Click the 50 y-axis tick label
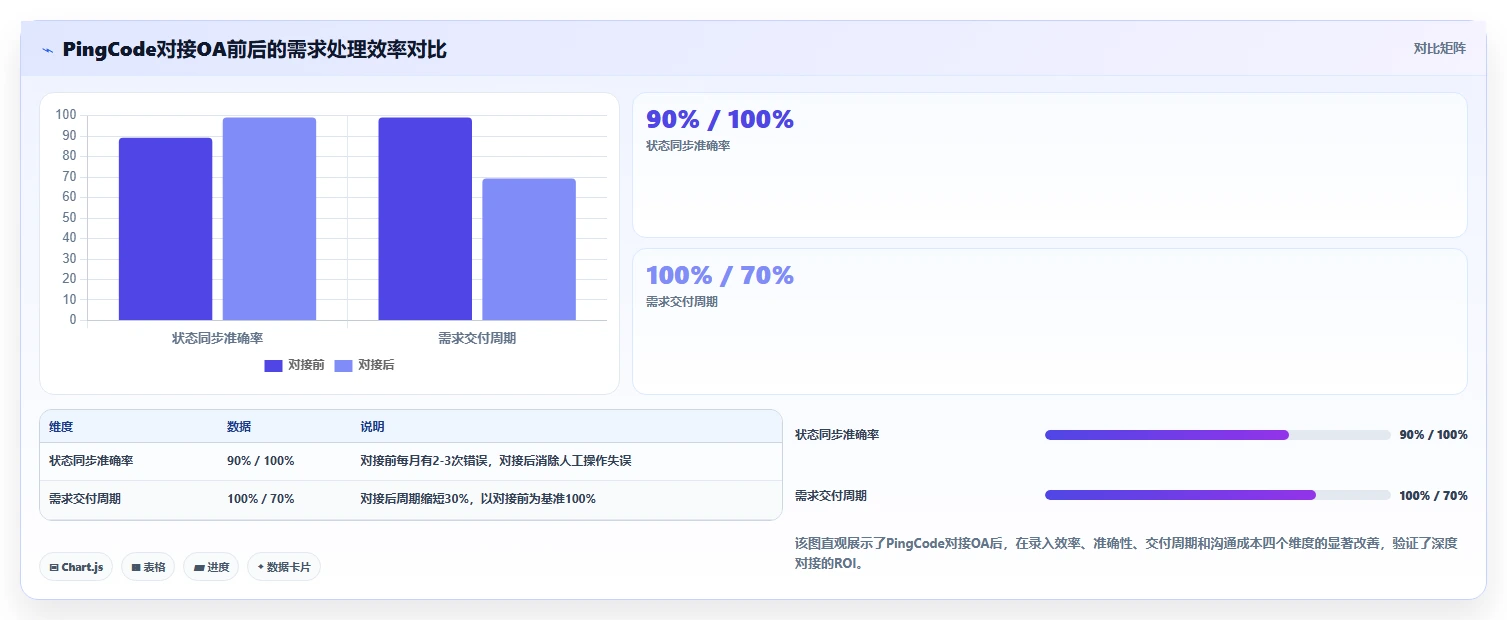The image size is (1507, 620). [x=69, y=218]
